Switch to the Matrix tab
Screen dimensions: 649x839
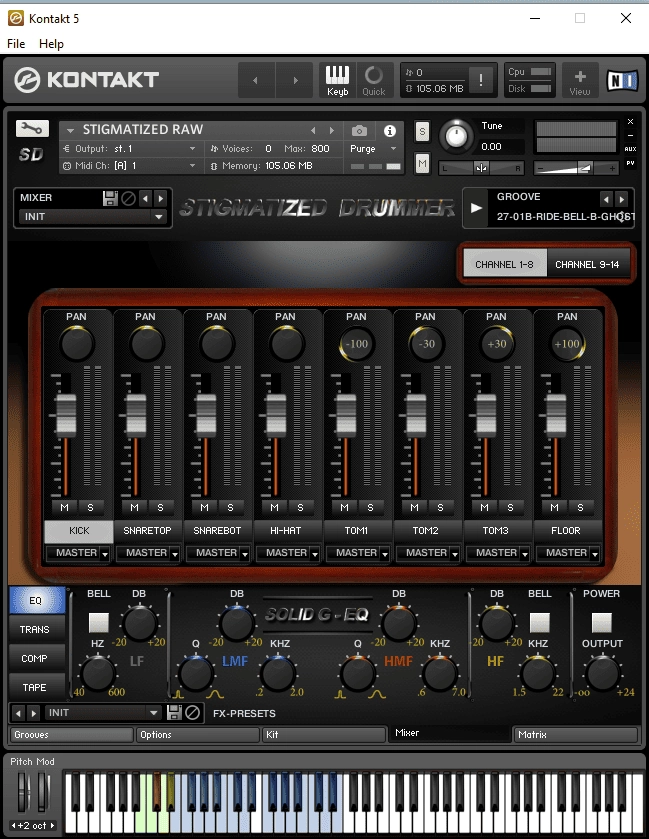coord(575,735)
